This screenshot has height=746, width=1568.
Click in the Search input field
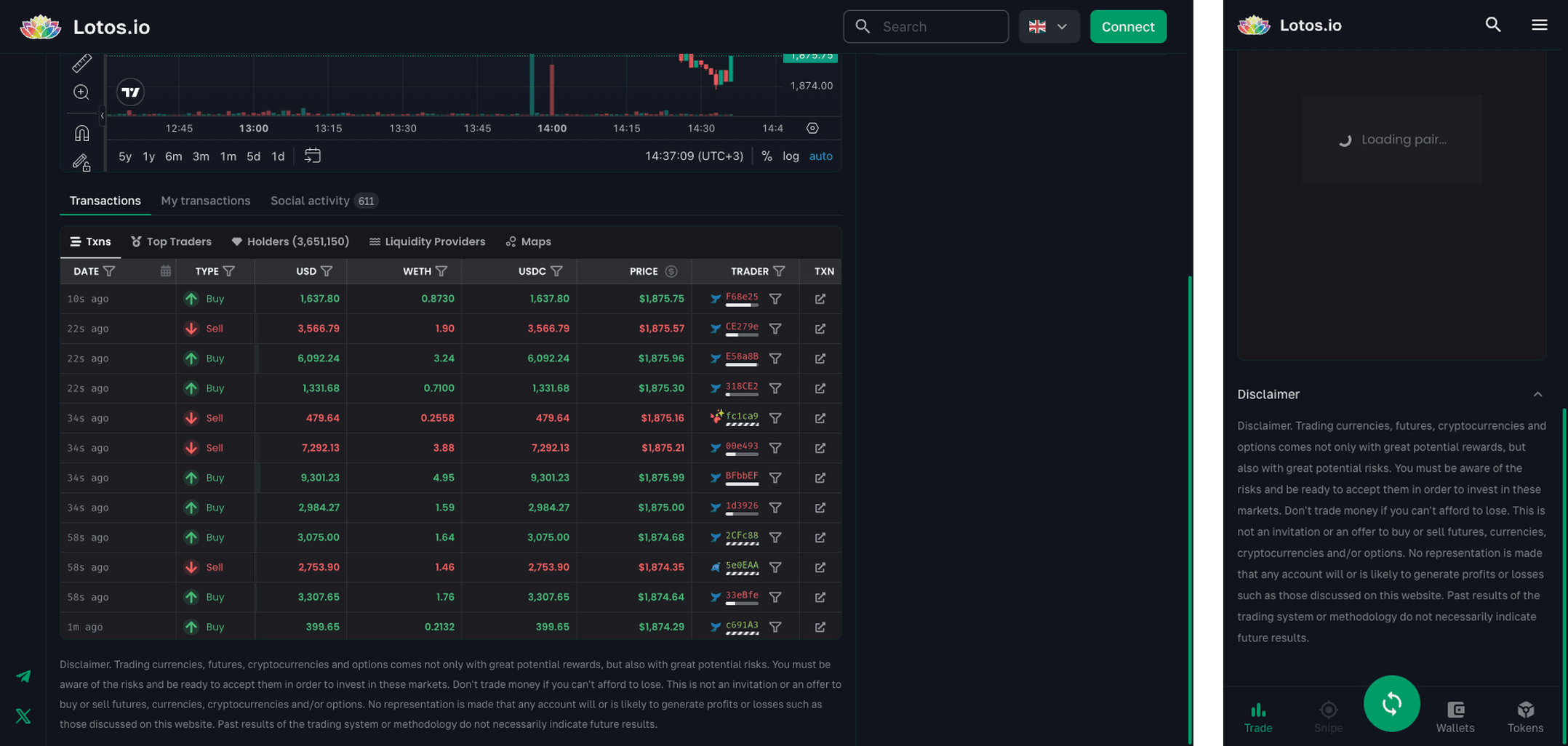click(x=926, y=27)
